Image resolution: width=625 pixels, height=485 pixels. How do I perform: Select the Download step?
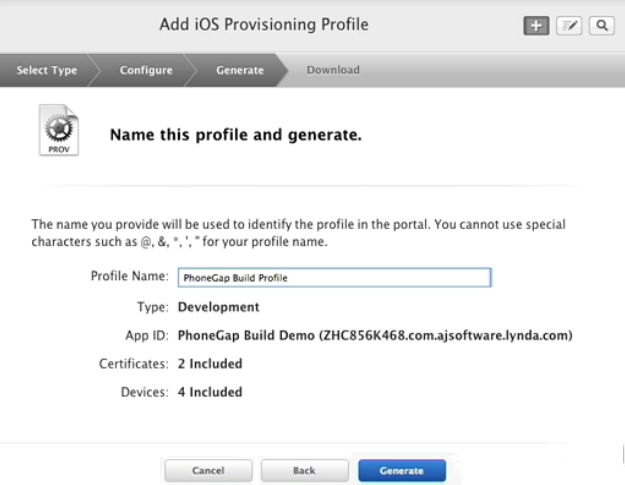coord(333,70)
